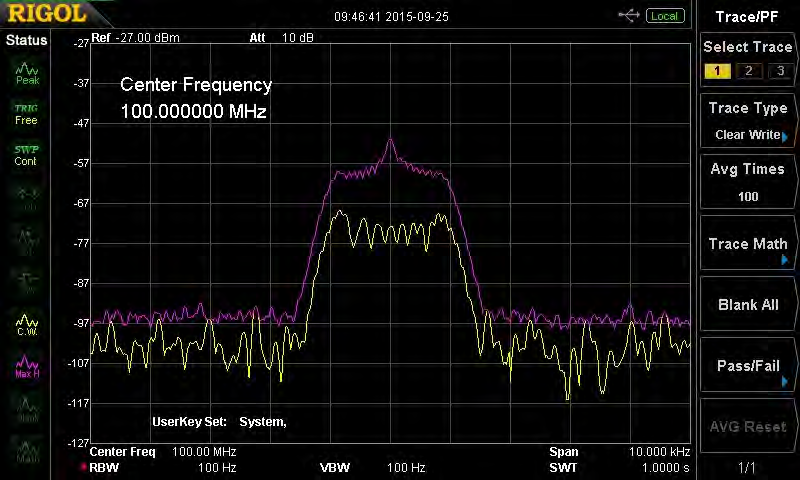Click the RIGOL logo

(47, 14)
